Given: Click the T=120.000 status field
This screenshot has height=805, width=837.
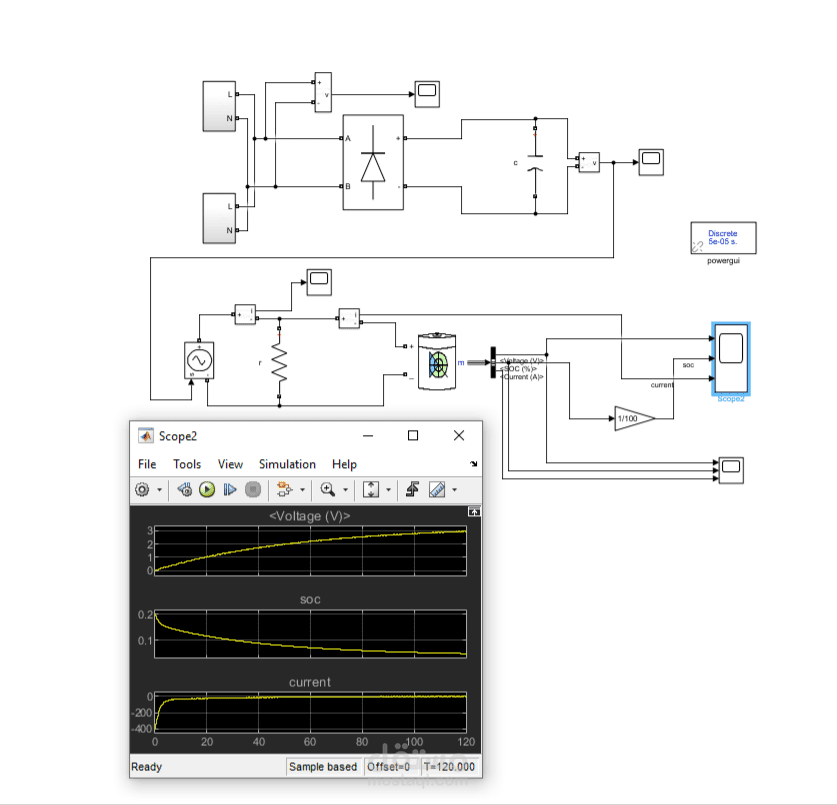Looking at the screenshot, I should [449, 767].
